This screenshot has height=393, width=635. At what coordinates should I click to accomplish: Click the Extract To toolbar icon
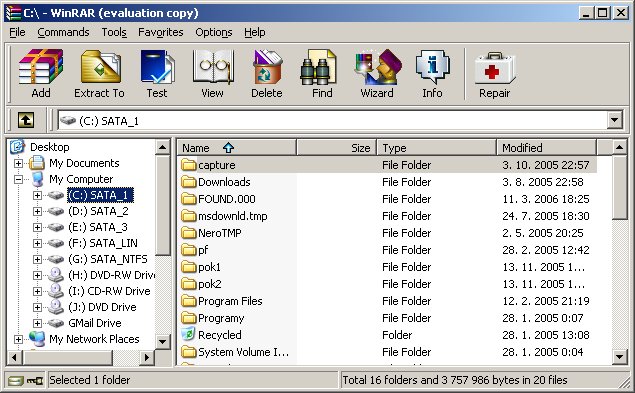click(100, 67)
